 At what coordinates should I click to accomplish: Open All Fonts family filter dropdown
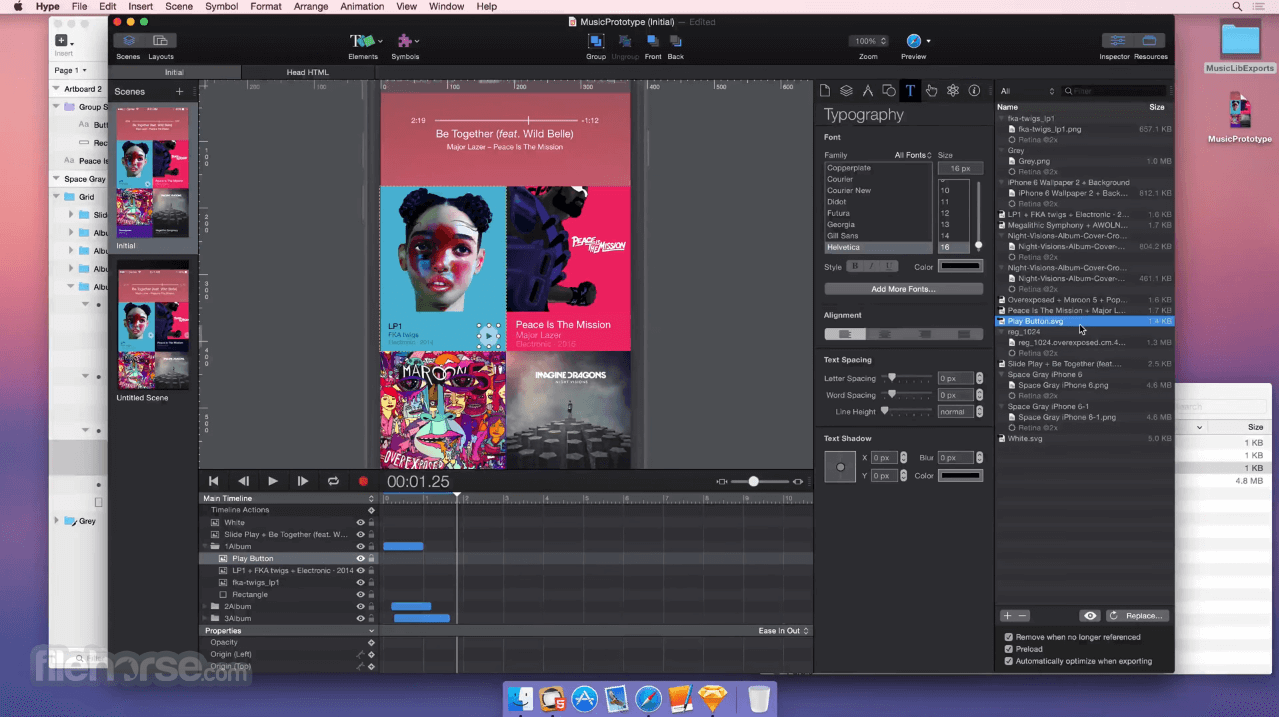[x=913, y=155]
